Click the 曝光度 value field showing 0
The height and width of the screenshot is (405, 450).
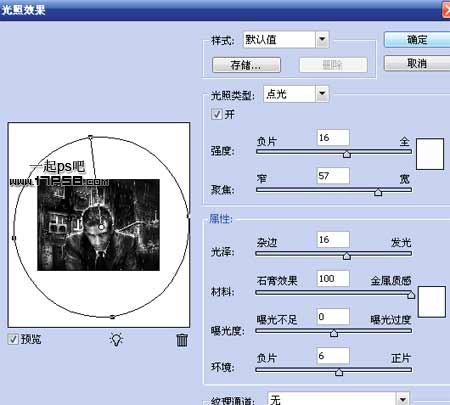(x=333, y=316)
